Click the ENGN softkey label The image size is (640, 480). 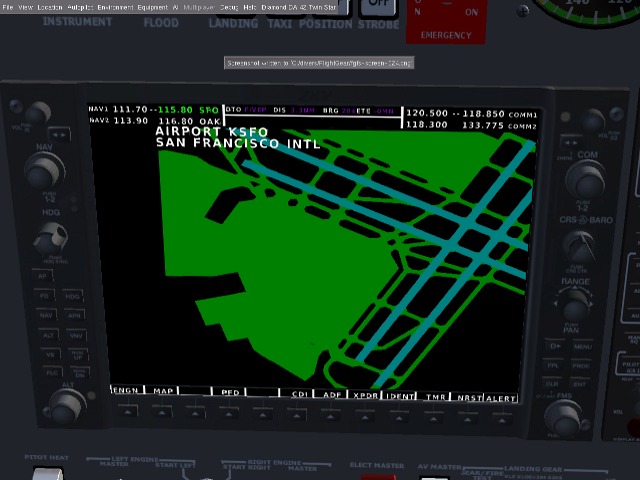point(126,390)
